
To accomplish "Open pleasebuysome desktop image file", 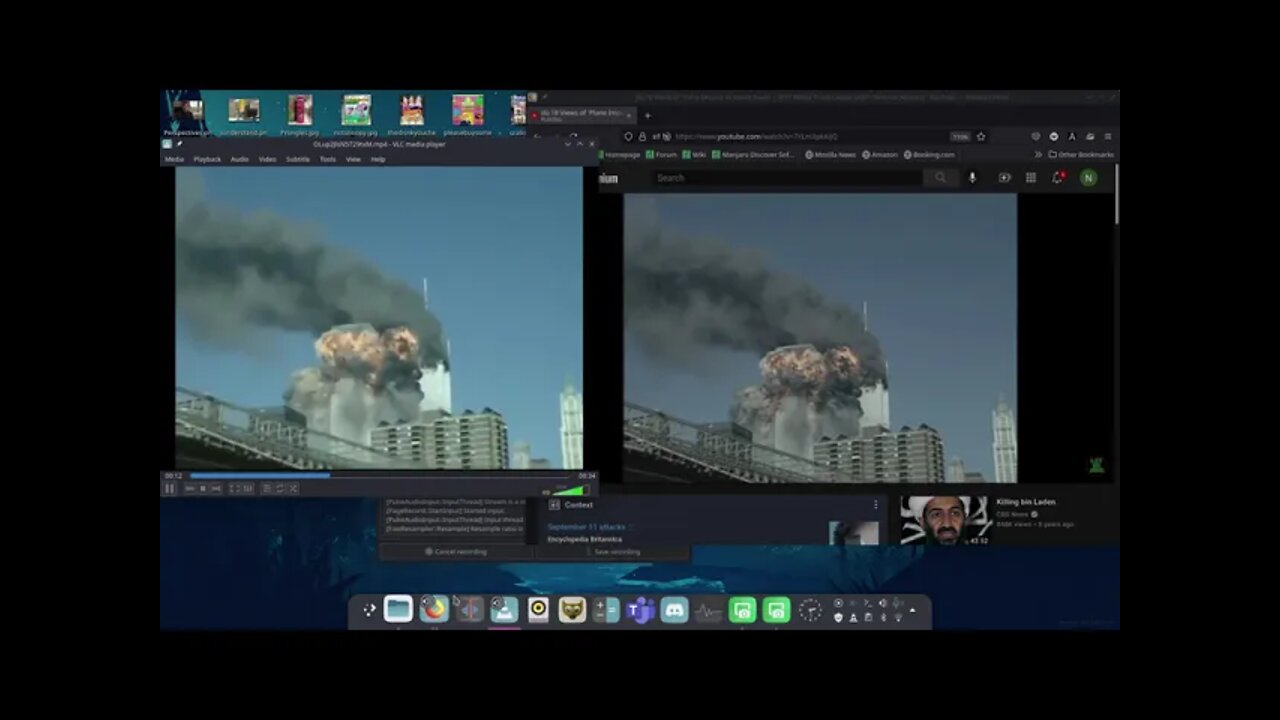I will pyautogui.click(x=468, y=114).
